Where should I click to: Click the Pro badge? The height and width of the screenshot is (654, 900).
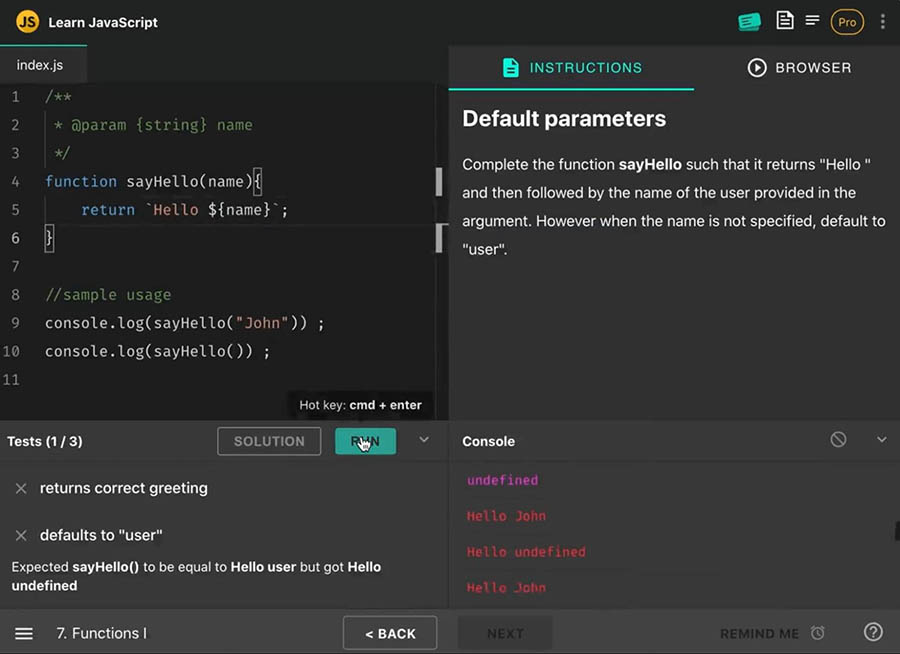point(847,22)
